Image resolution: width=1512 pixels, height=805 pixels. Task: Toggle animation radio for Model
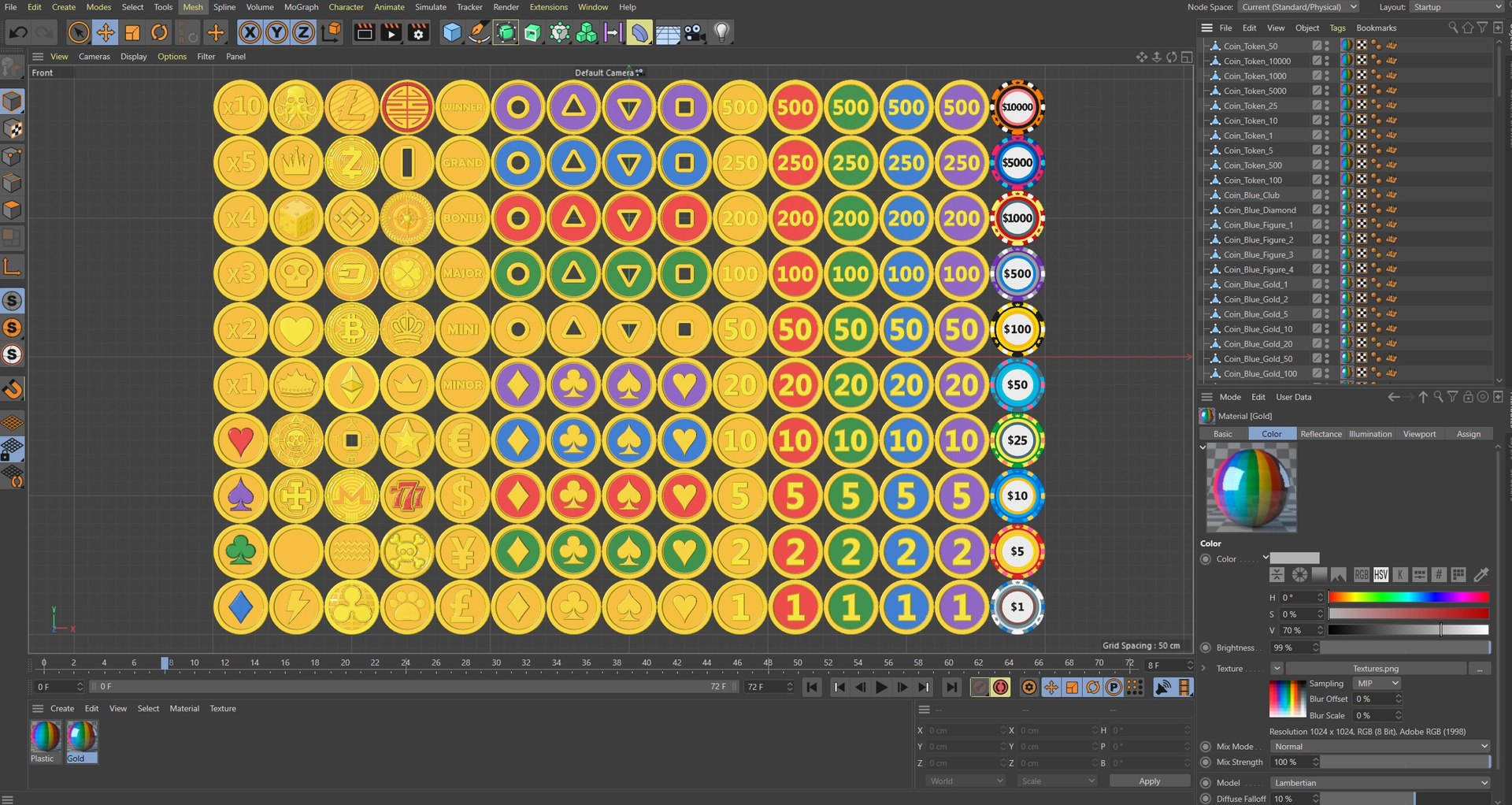(x=1206, y=783)
